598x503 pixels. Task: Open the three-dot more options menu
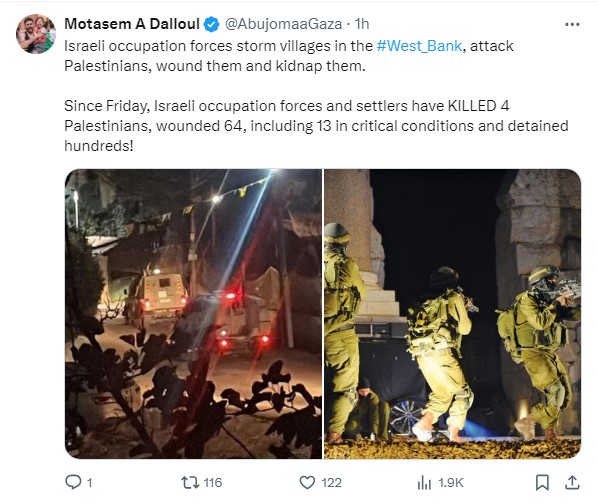pyautogui.click(x=572, y=24)
